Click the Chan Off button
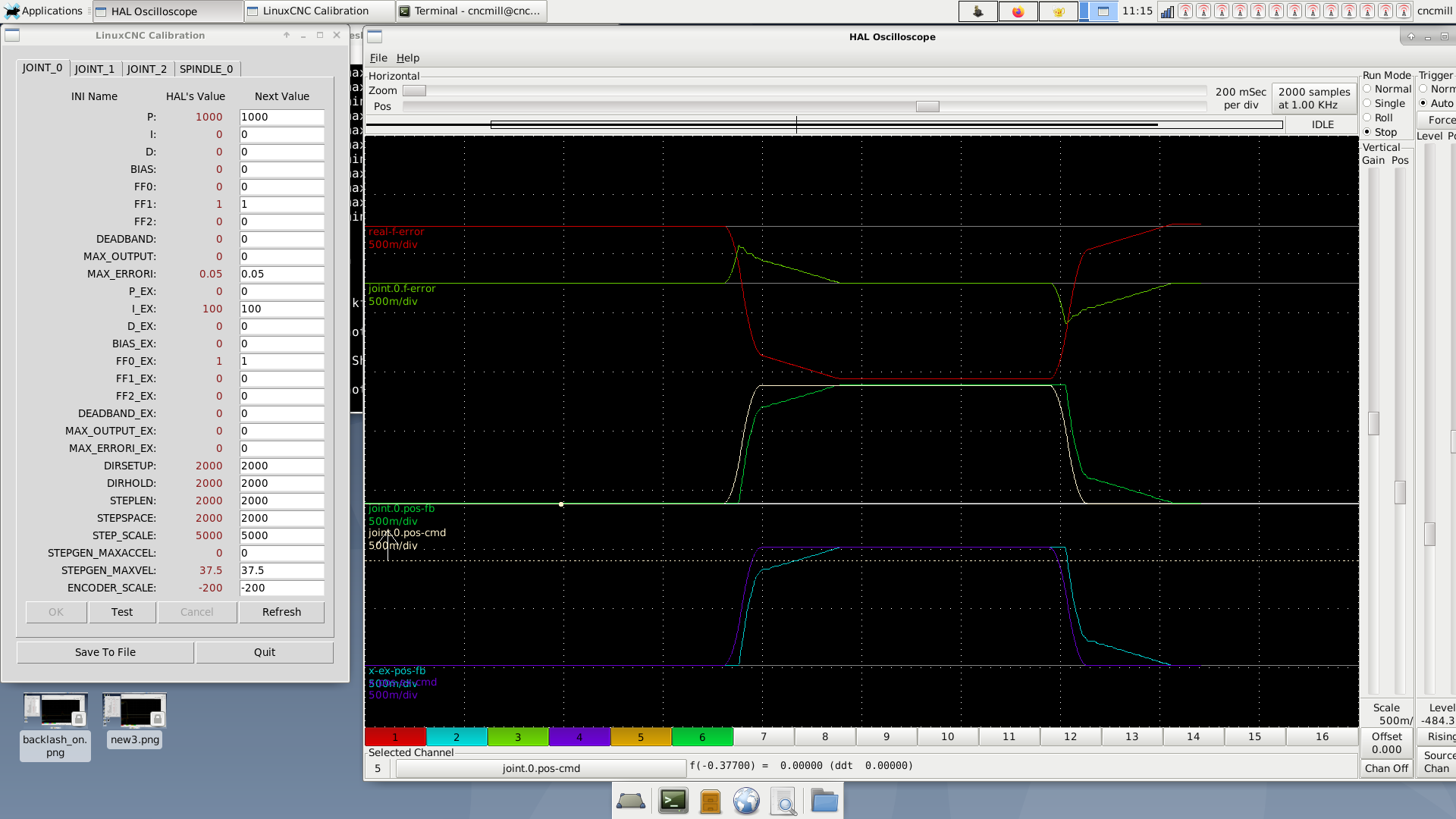 point(1386,768)
